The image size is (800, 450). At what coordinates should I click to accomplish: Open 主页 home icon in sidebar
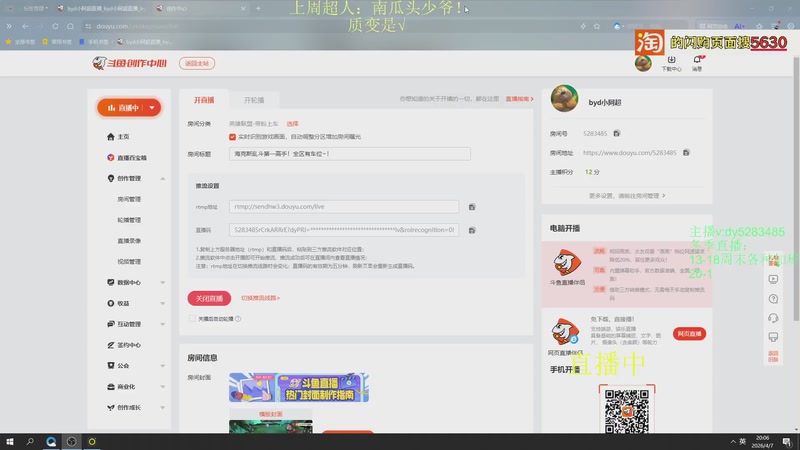111,137
